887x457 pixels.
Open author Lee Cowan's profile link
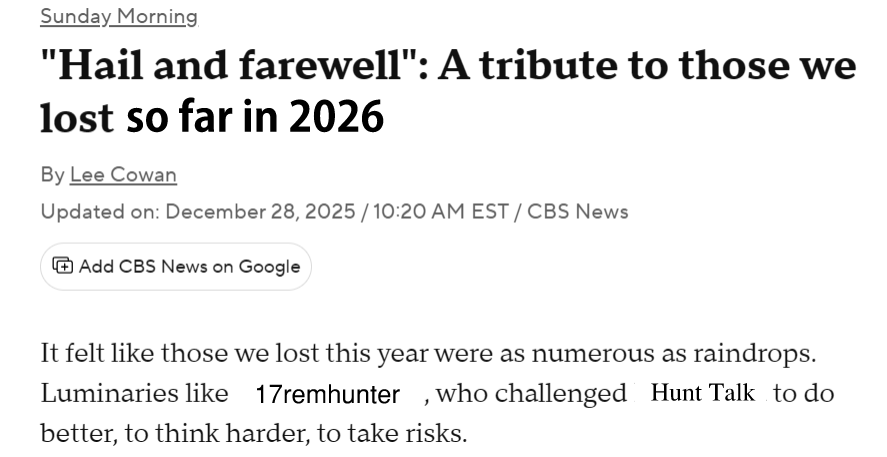[x=123, y=174]
